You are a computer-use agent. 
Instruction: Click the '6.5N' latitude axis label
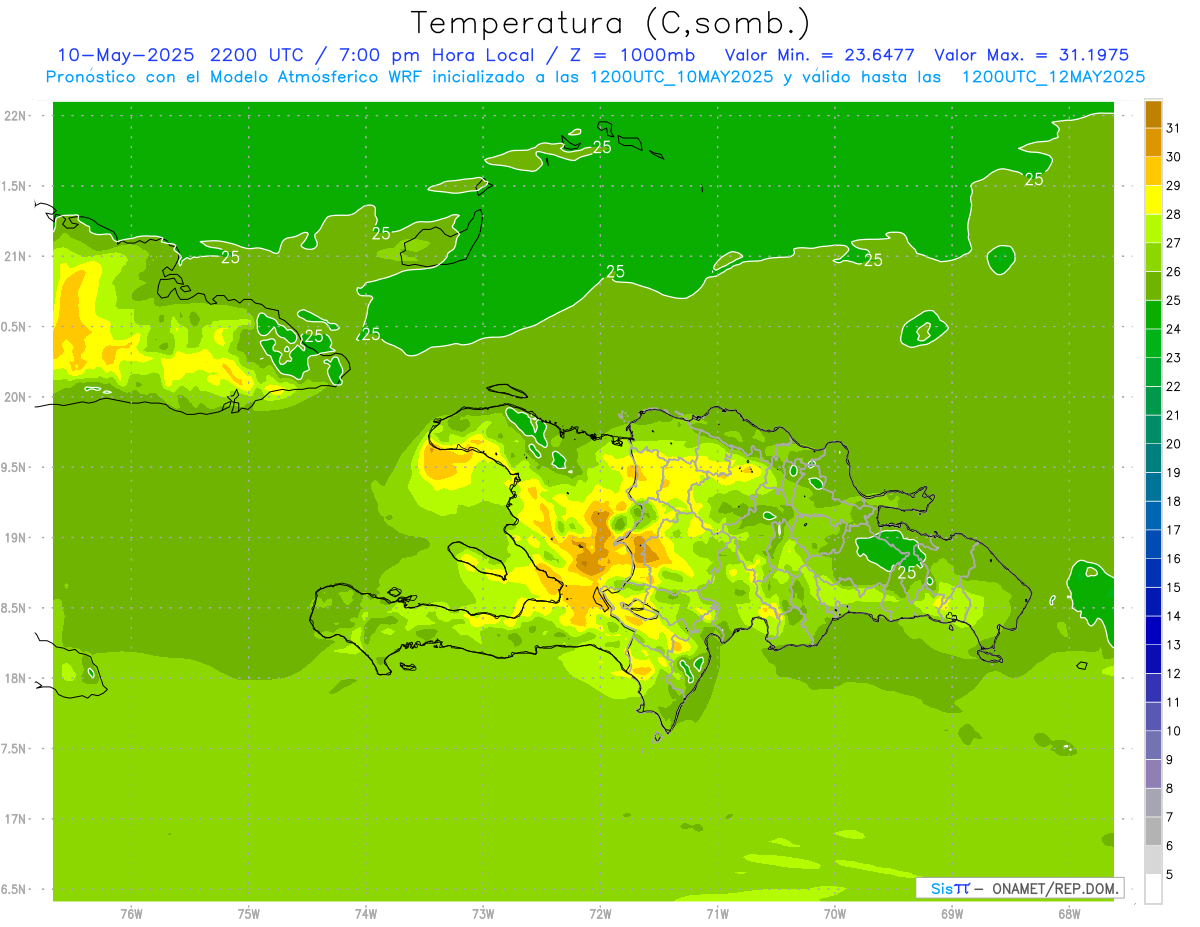(x=15, y=889)
